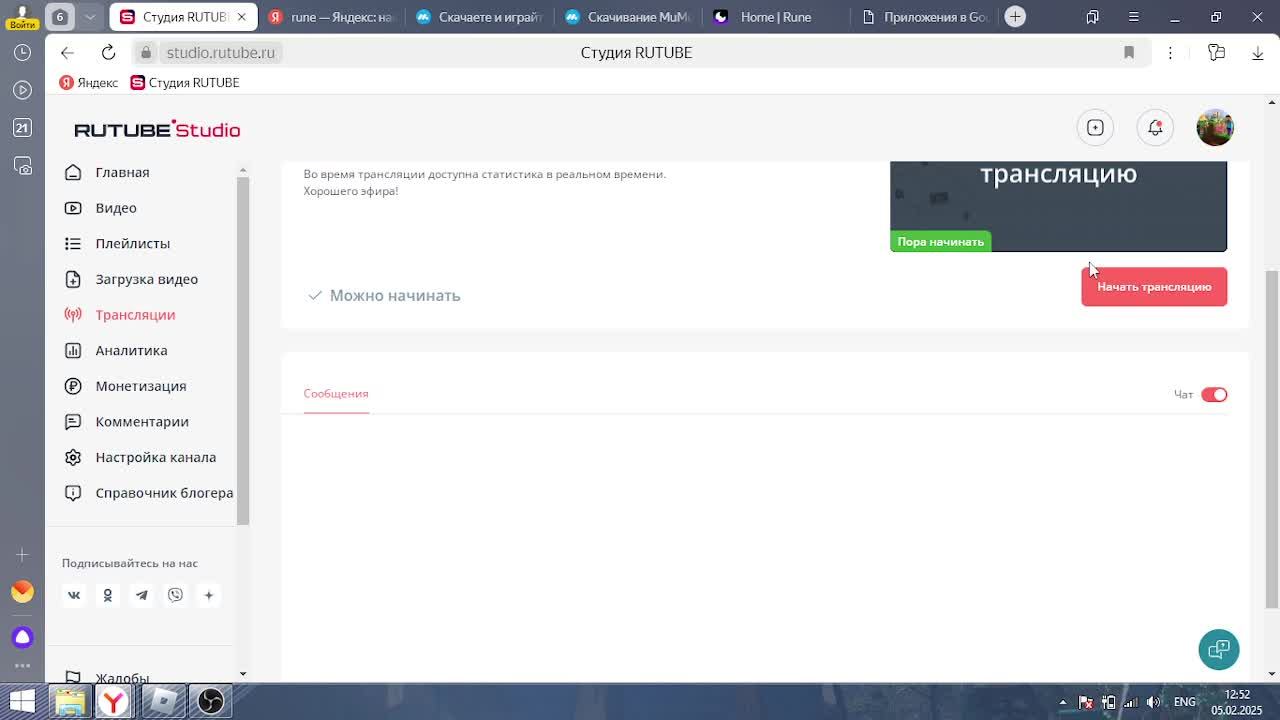The height and width of the screenshot is (720, 1280).
Task: Click the Загрузка видео upload icon
Action: click(73, 279)
